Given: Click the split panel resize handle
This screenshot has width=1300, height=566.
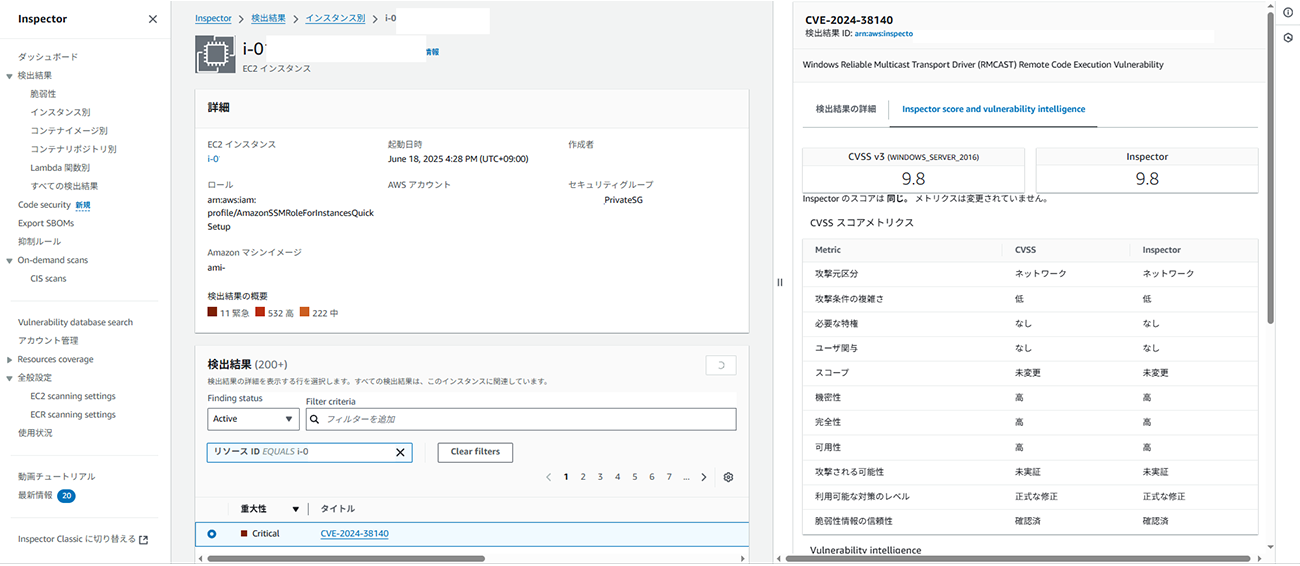Looking at the screenshot, I should pos(779,283).
